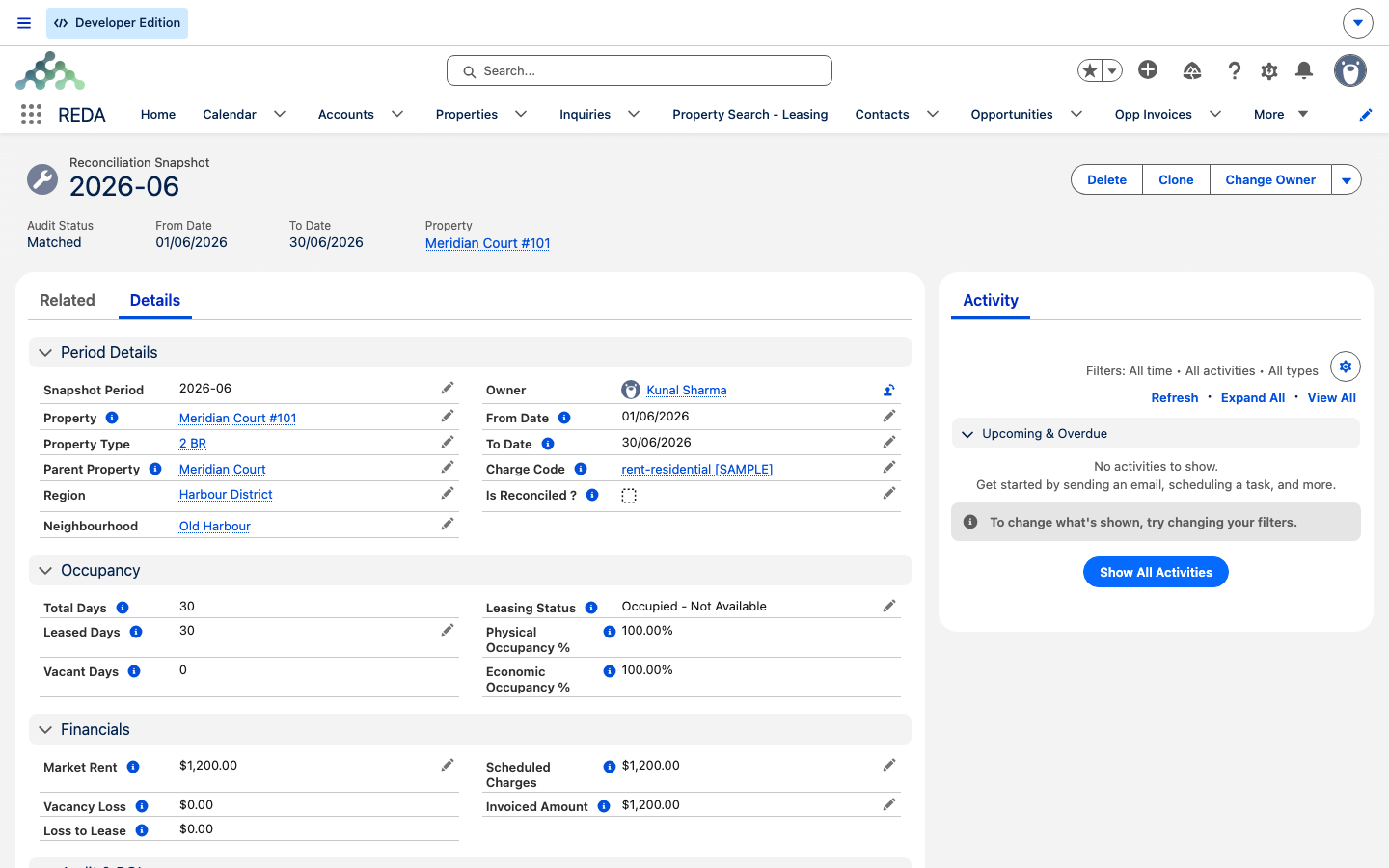Screen dimensions: 1389x868
Task: Open the Properties tab dropdown chevron
Action: coord(521,114)
